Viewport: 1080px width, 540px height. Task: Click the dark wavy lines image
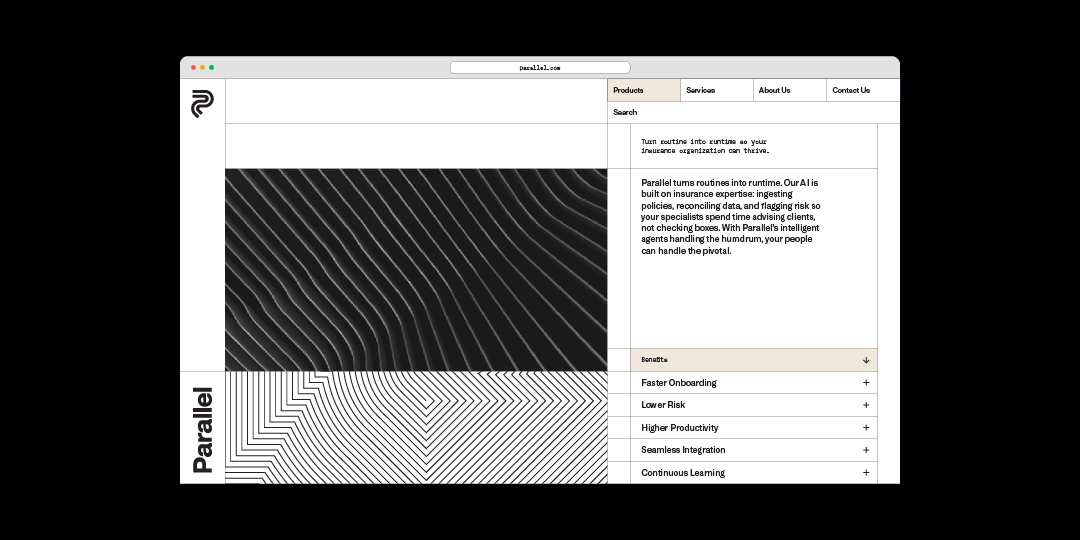[x=416, y=270]
